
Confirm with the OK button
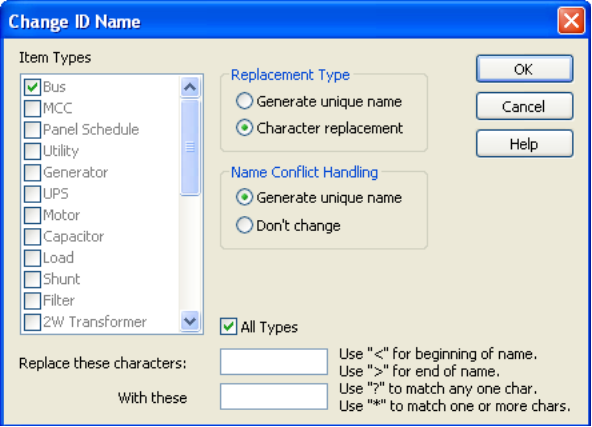(x=524, y=69)
